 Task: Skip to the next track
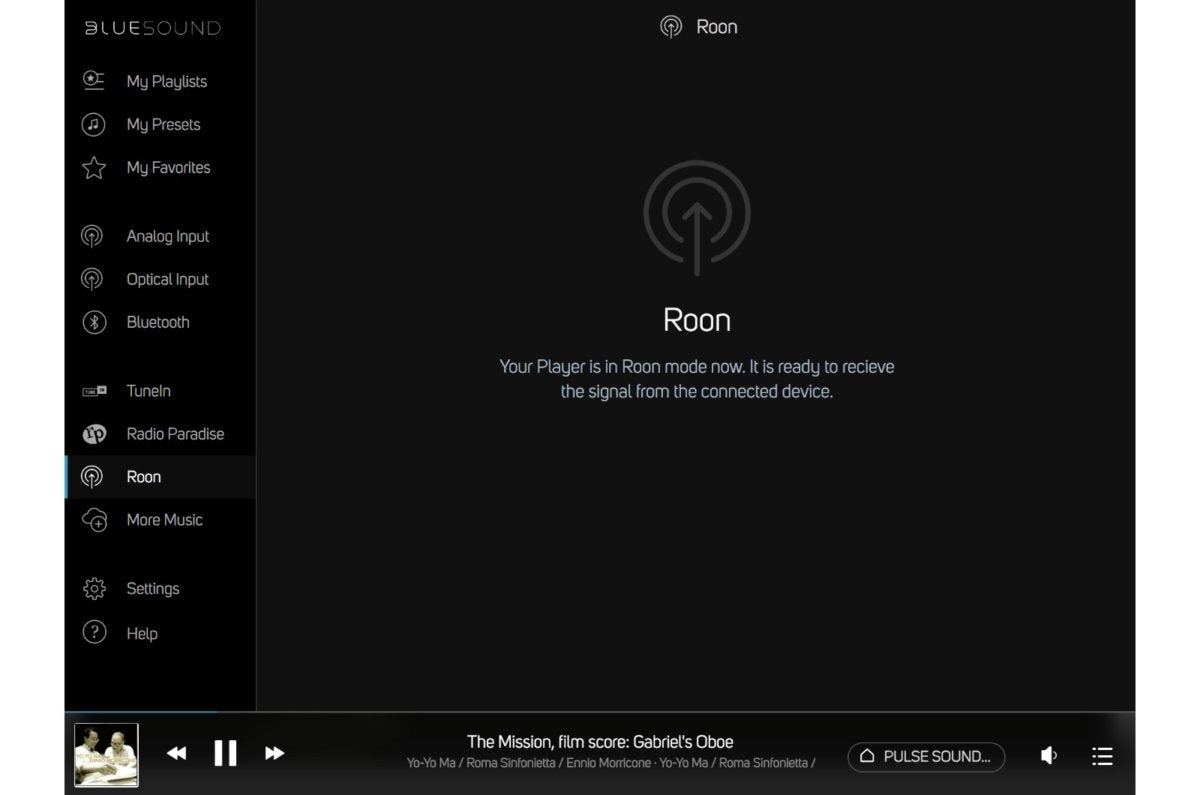275,754
